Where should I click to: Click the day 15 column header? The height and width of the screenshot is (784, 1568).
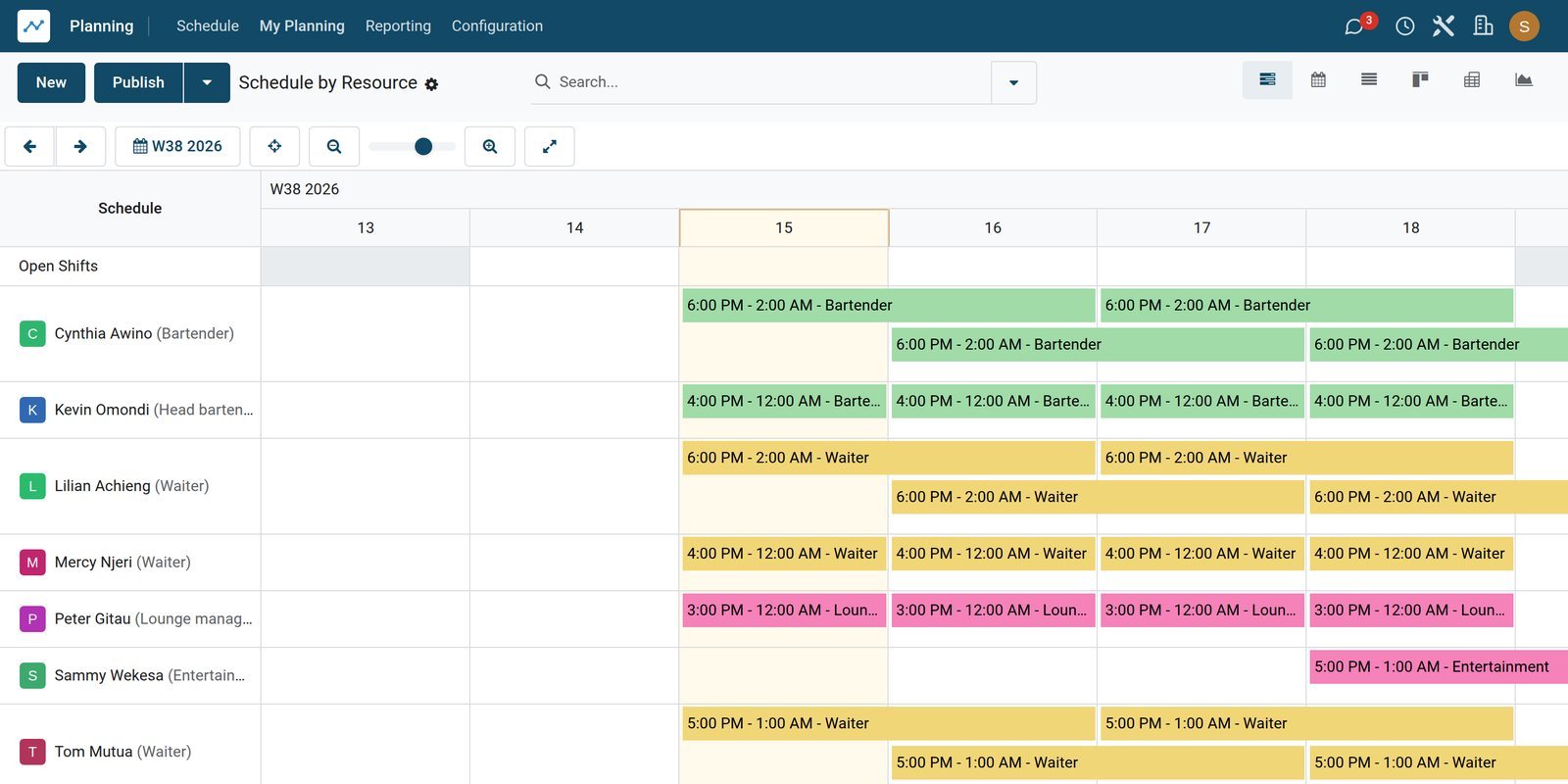[784, 227]
